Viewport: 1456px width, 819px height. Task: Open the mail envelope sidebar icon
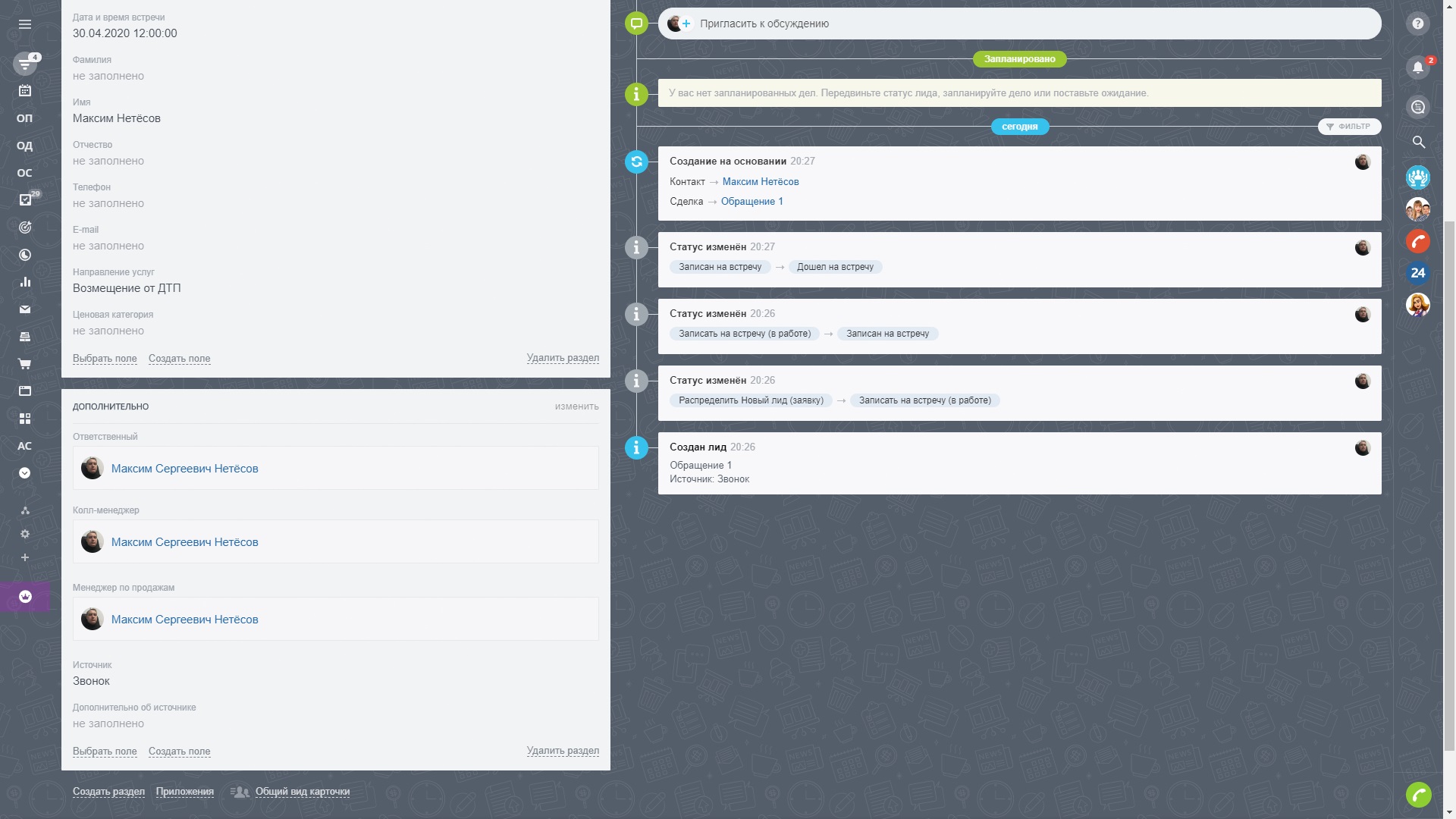tap(25, 309)
